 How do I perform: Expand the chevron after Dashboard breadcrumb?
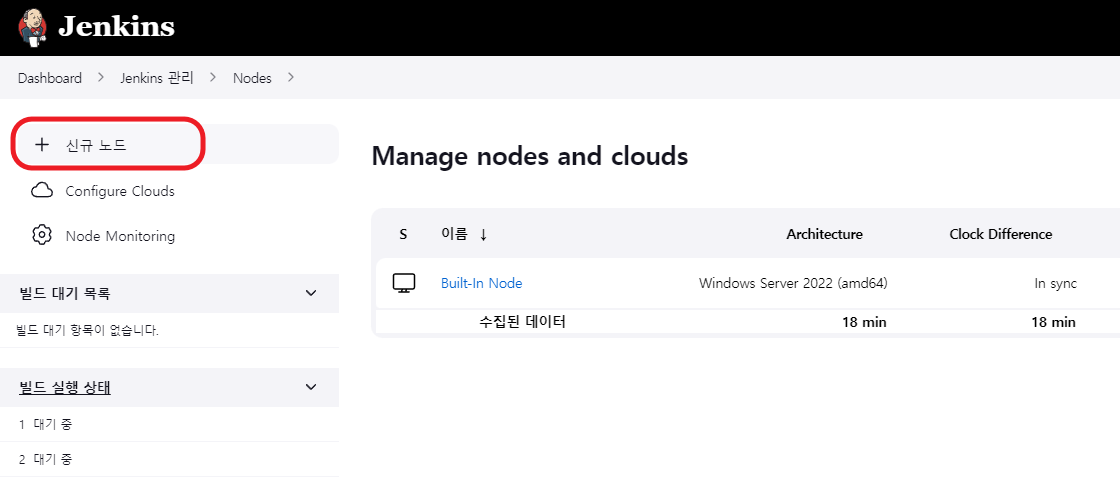(101, 77)
